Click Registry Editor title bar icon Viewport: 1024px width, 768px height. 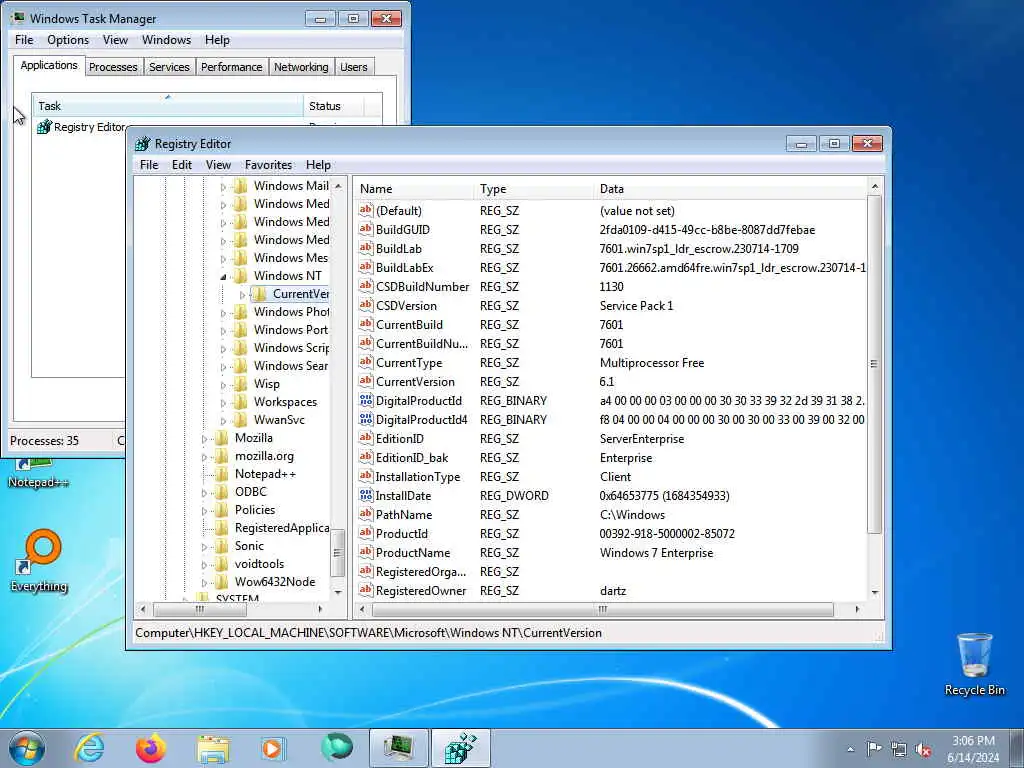143,144
